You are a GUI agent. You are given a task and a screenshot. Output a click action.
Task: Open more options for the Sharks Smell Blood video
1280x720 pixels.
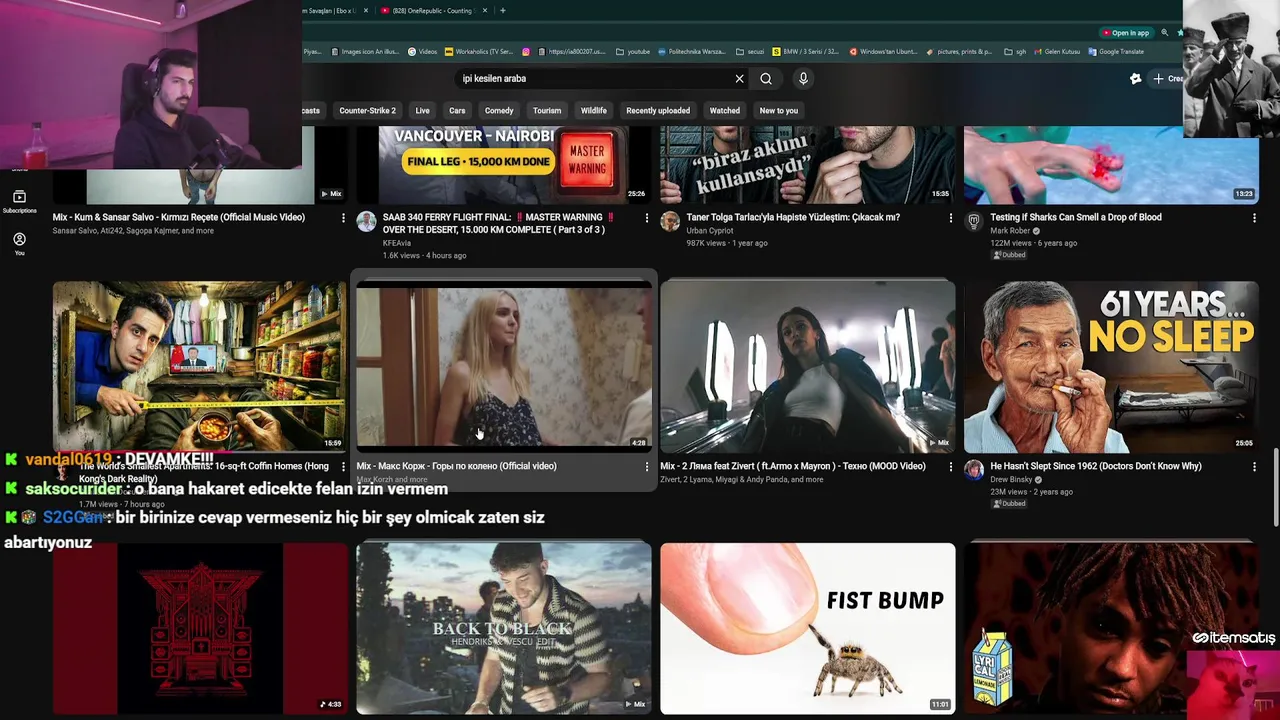[1255, 218]
